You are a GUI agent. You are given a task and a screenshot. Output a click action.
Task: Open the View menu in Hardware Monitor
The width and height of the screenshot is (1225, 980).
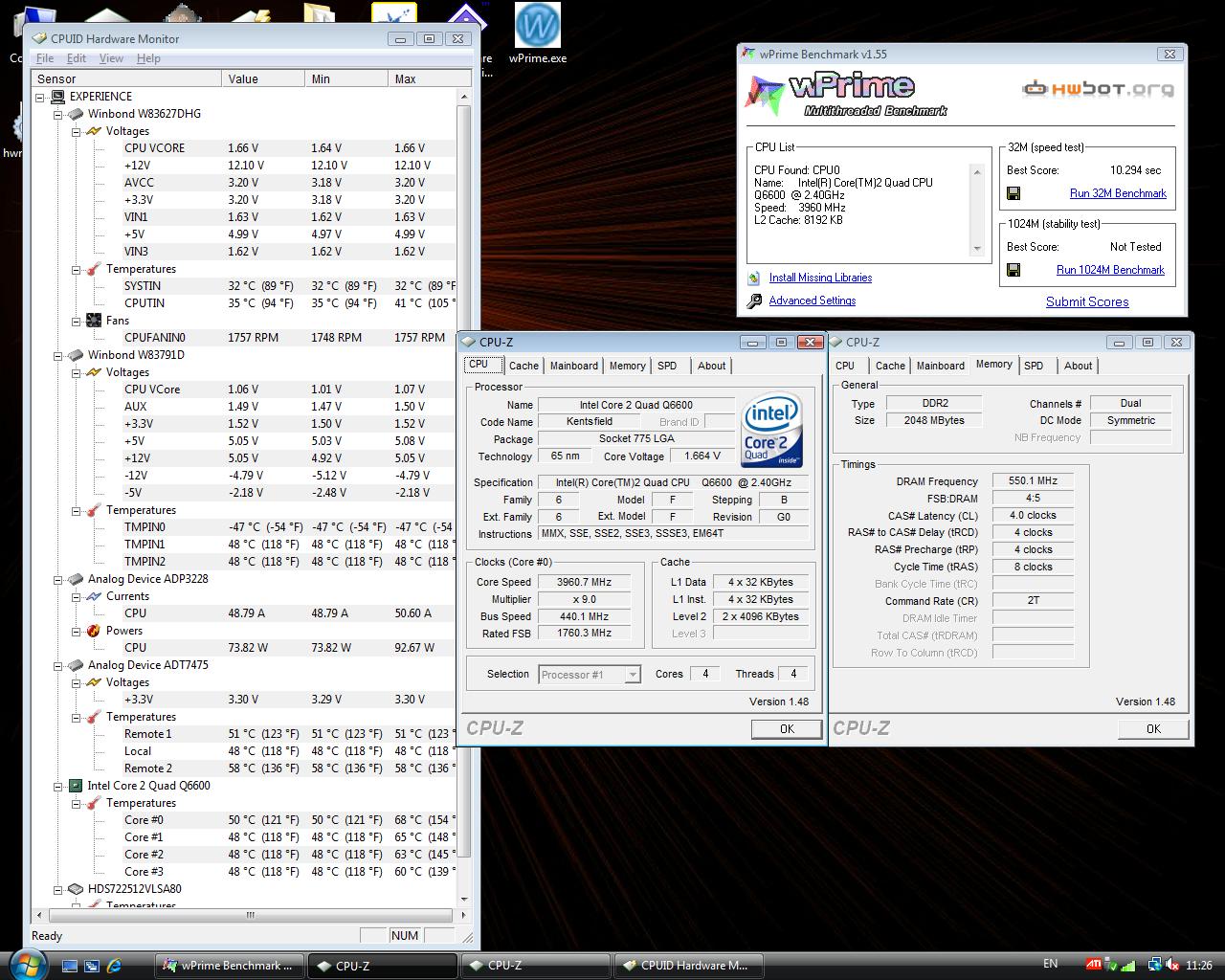click(111, 58)
